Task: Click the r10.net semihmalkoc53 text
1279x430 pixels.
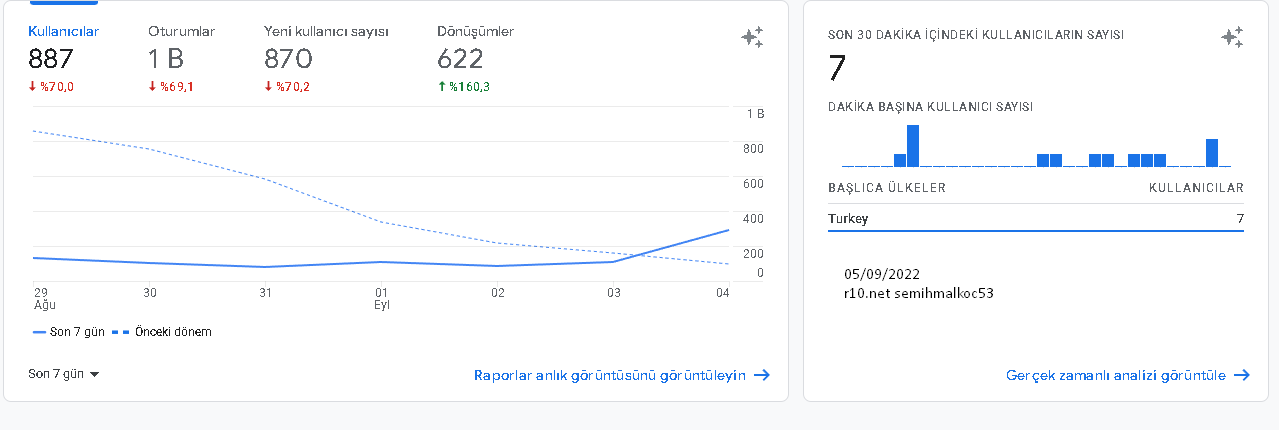Action: 919,293
